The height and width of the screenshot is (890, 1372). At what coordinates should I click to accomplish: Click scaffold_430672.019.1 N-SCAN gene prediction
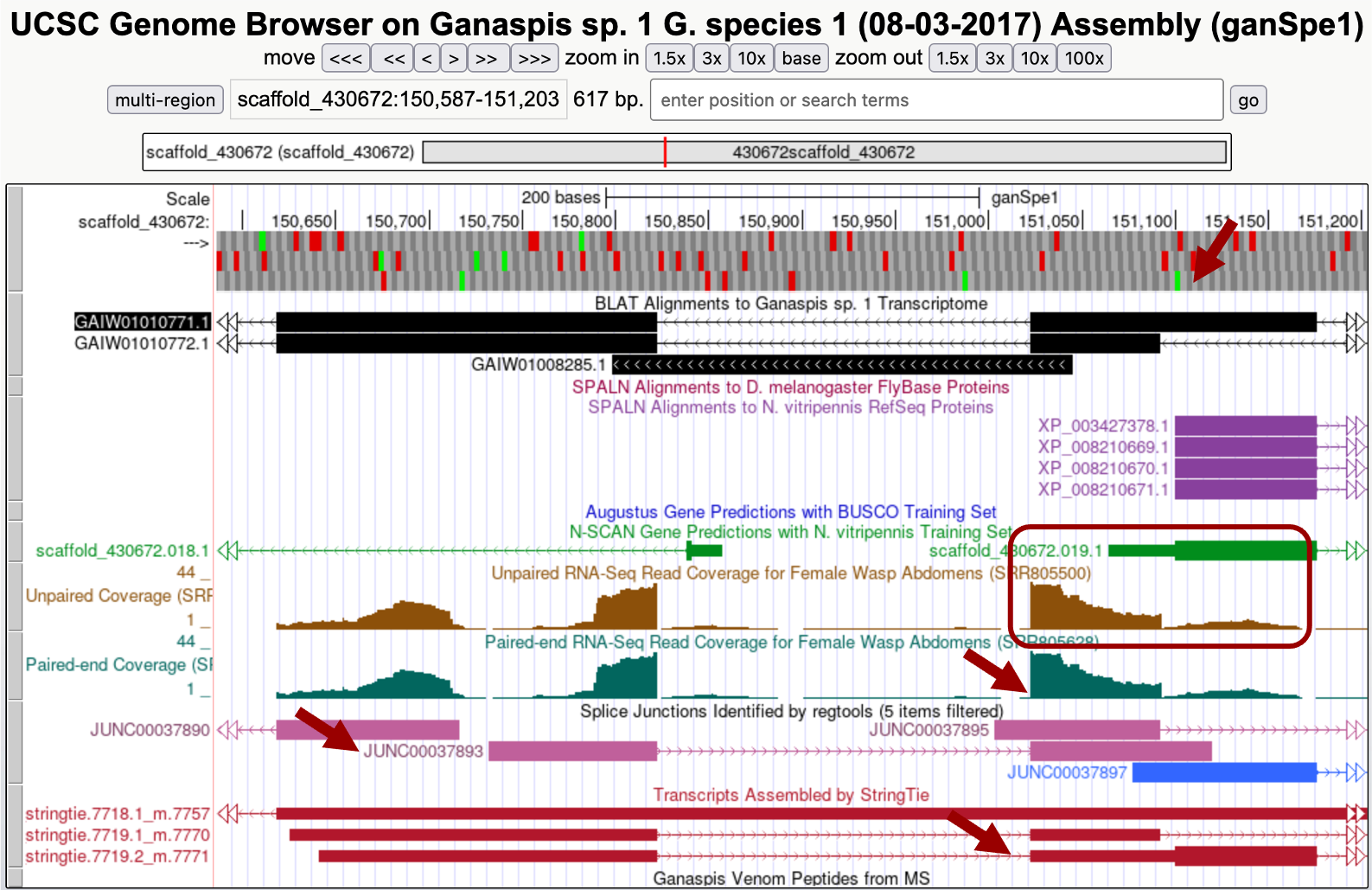click(1212, 551)
